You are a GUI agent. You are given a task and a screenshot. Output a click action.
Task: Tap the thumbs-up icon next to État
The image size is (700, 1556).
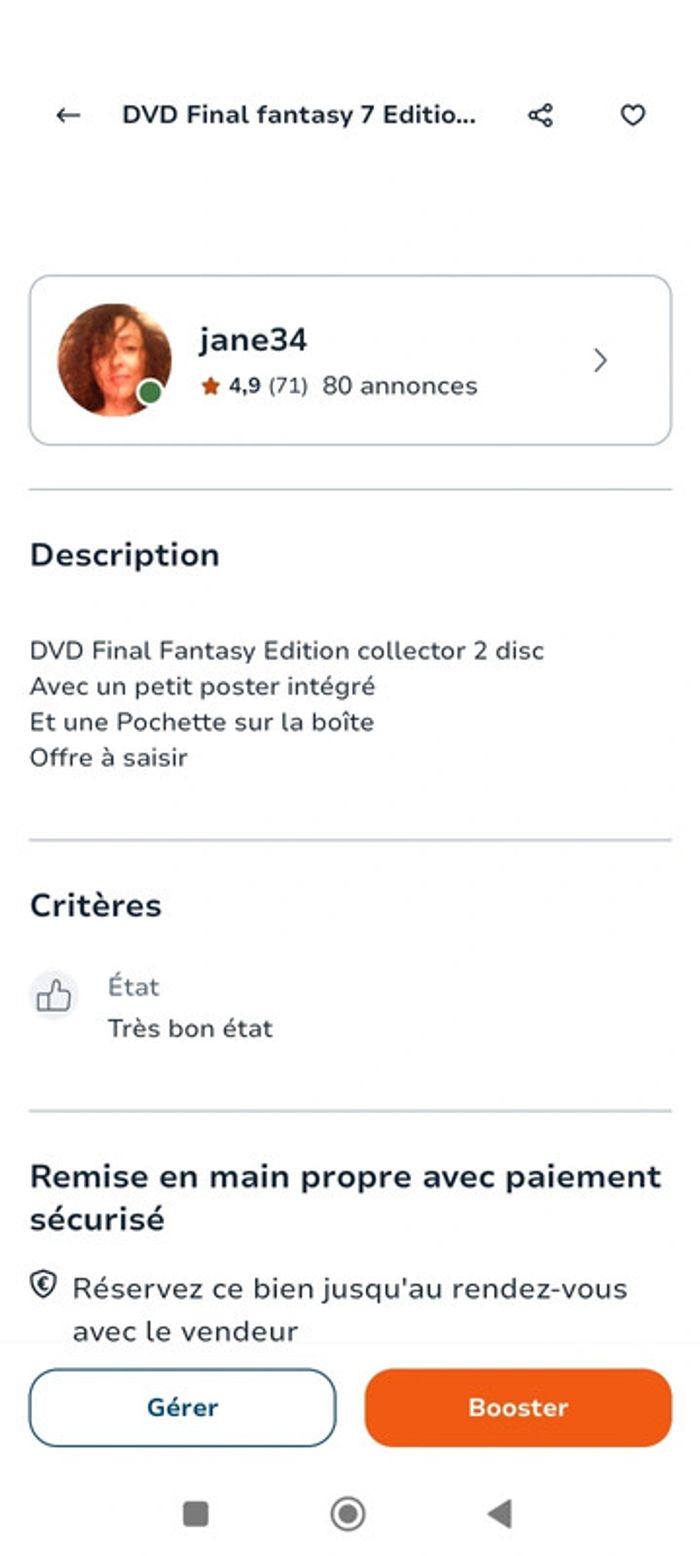[x=55, y=995]
